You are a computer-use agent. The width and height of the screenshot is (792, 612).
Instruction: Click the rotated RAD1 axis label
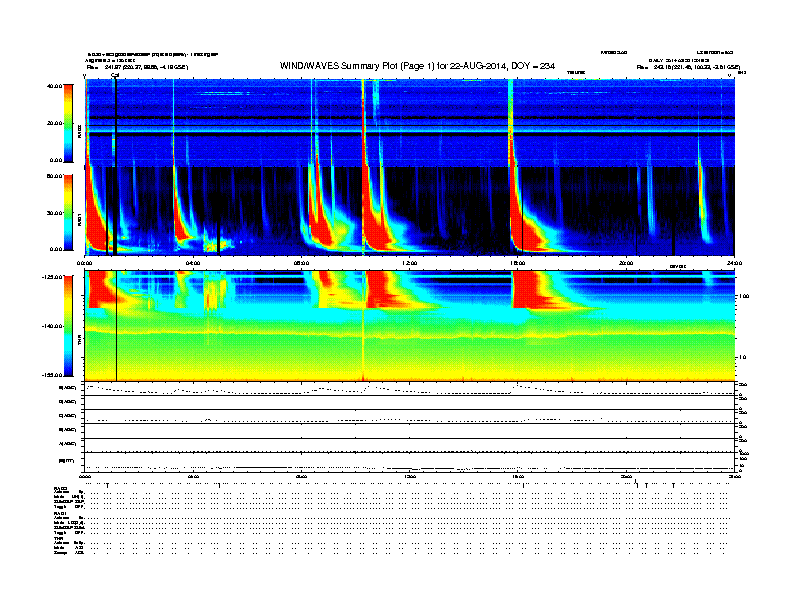pos(79,220)
